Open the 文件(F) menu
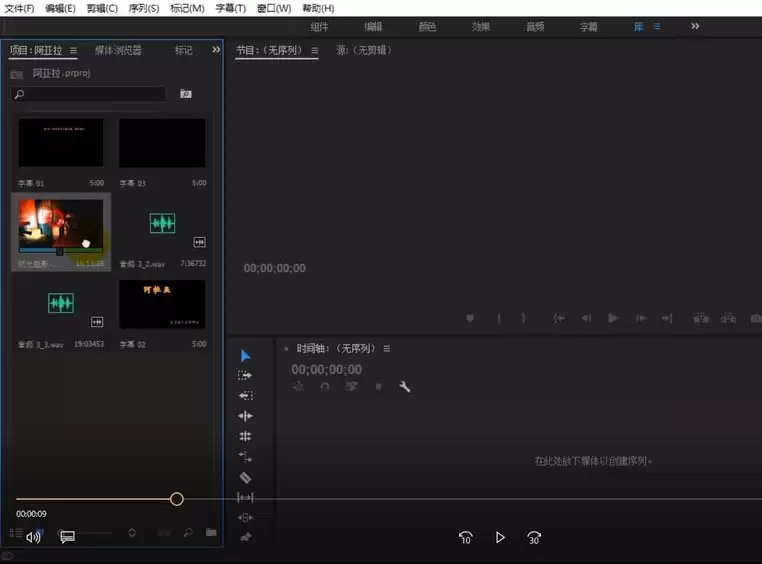The height and width of the screenshot is (564, 762). (x=19, y=8)
